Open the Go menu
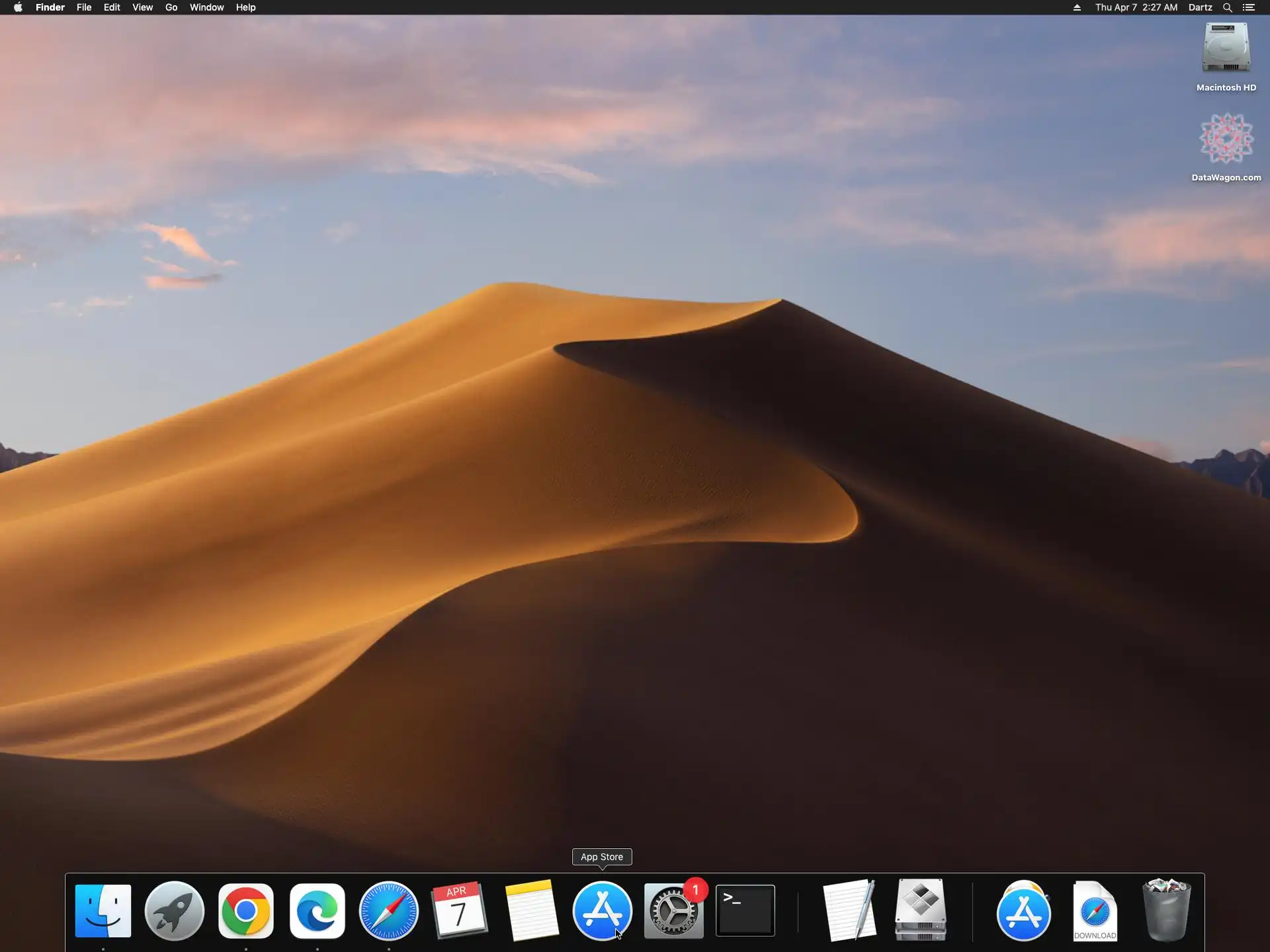1270x952 pixels. click(171, 7)
